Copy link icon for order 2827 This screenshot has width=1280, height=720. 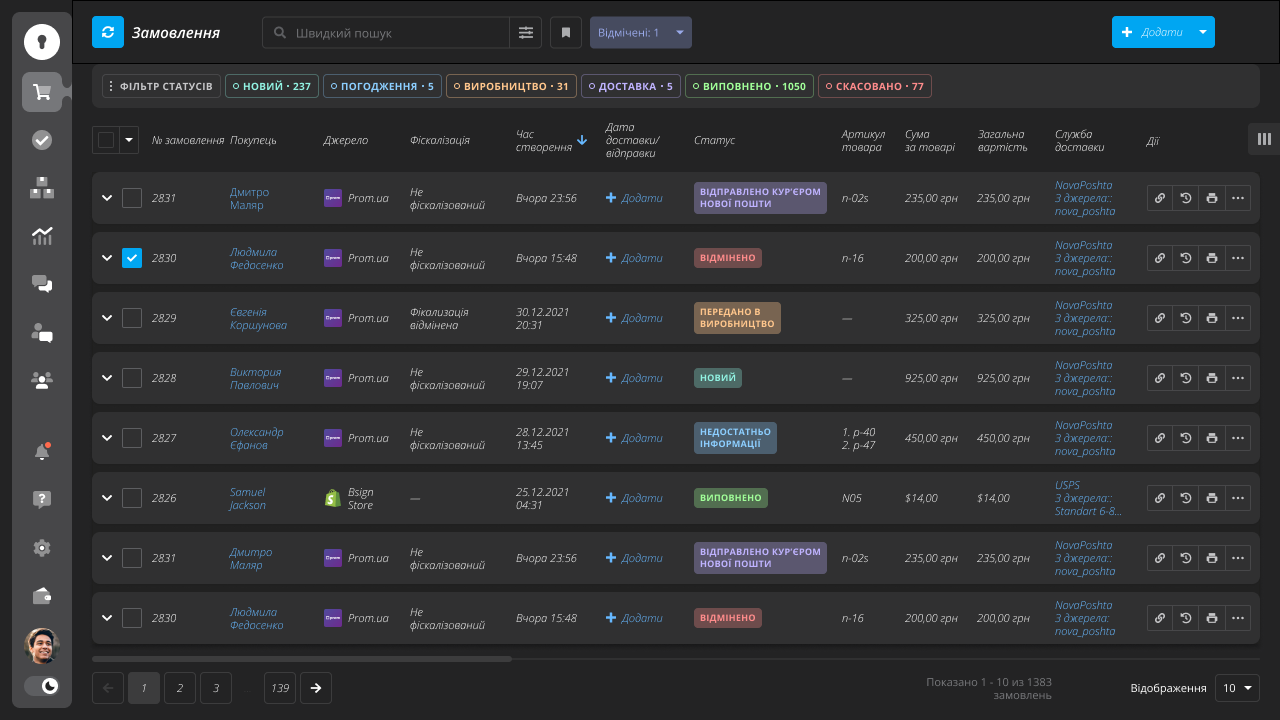tap(1159, 438)
